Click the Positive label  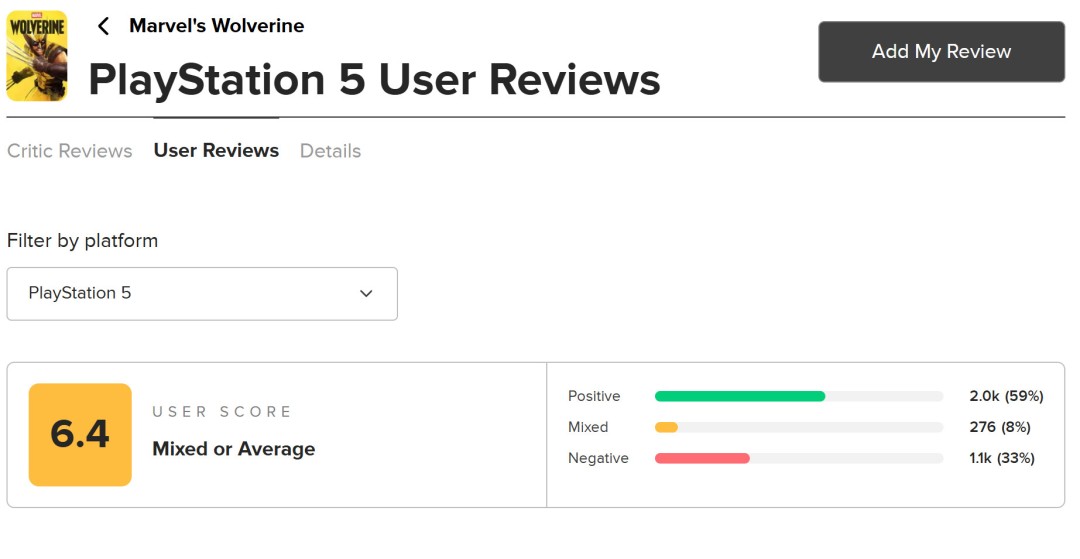click(594, 396)
